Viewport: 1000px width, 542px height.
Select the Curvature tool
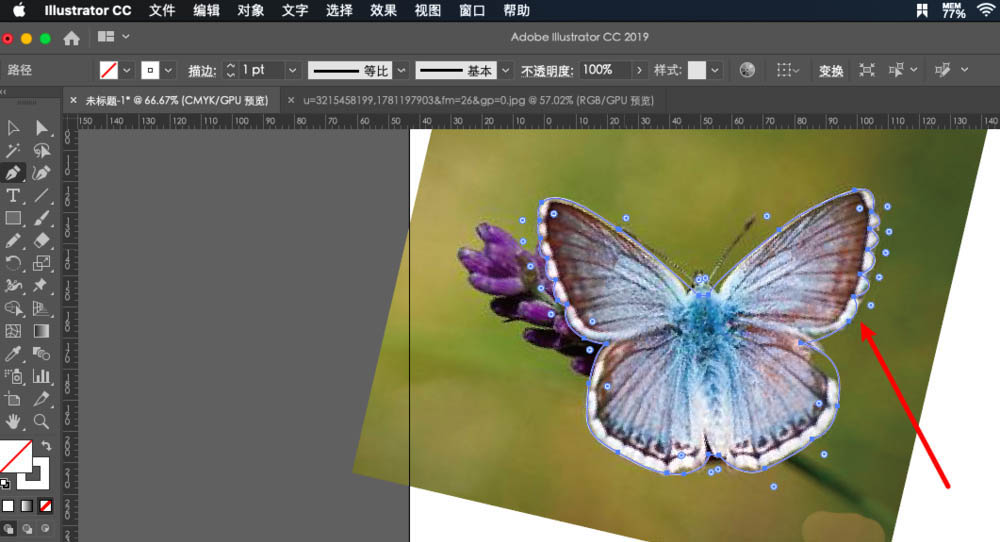click(41, 173)
